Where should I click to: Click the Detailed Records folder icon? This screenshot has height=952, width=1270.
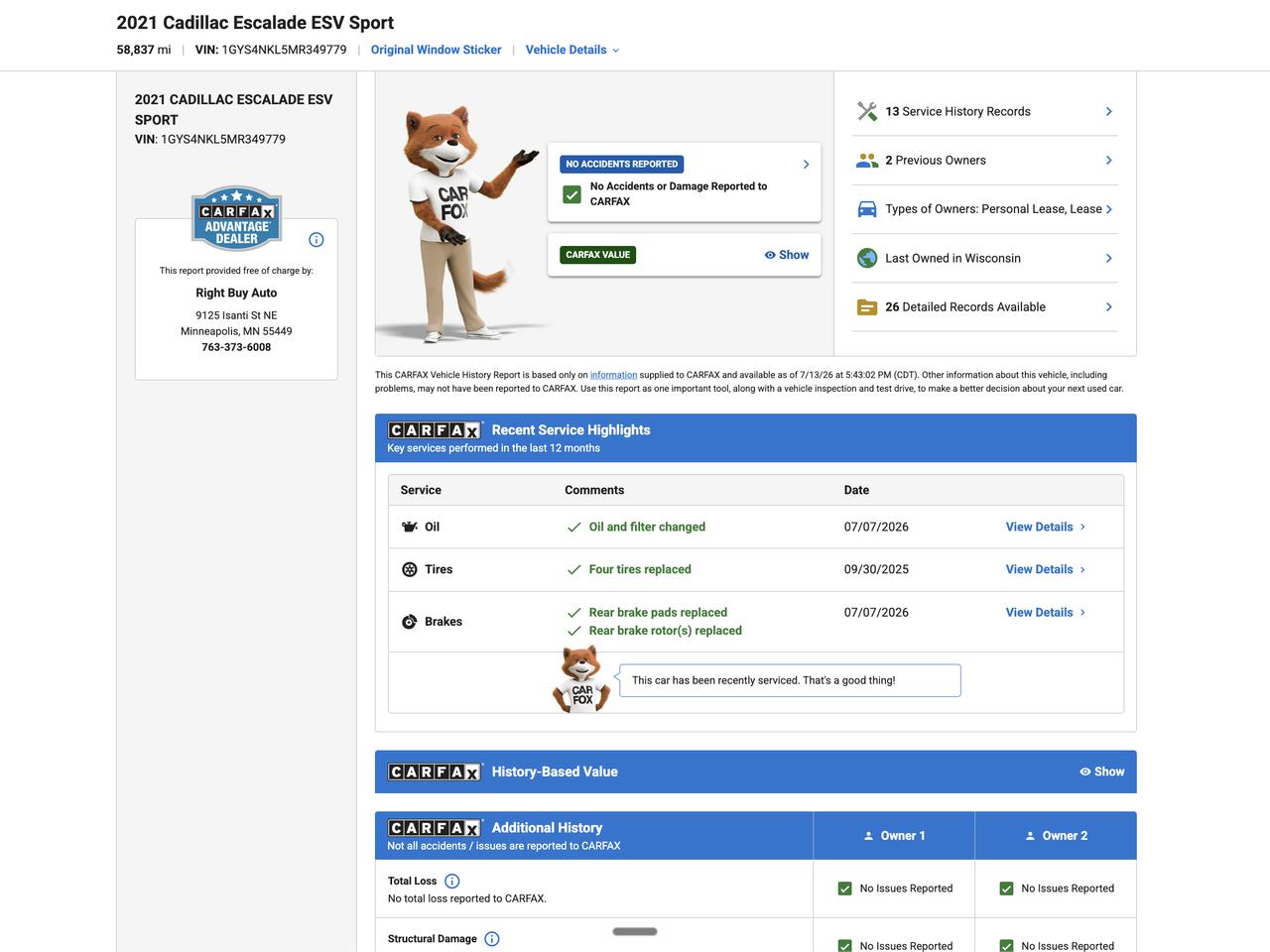pos(867,307)
